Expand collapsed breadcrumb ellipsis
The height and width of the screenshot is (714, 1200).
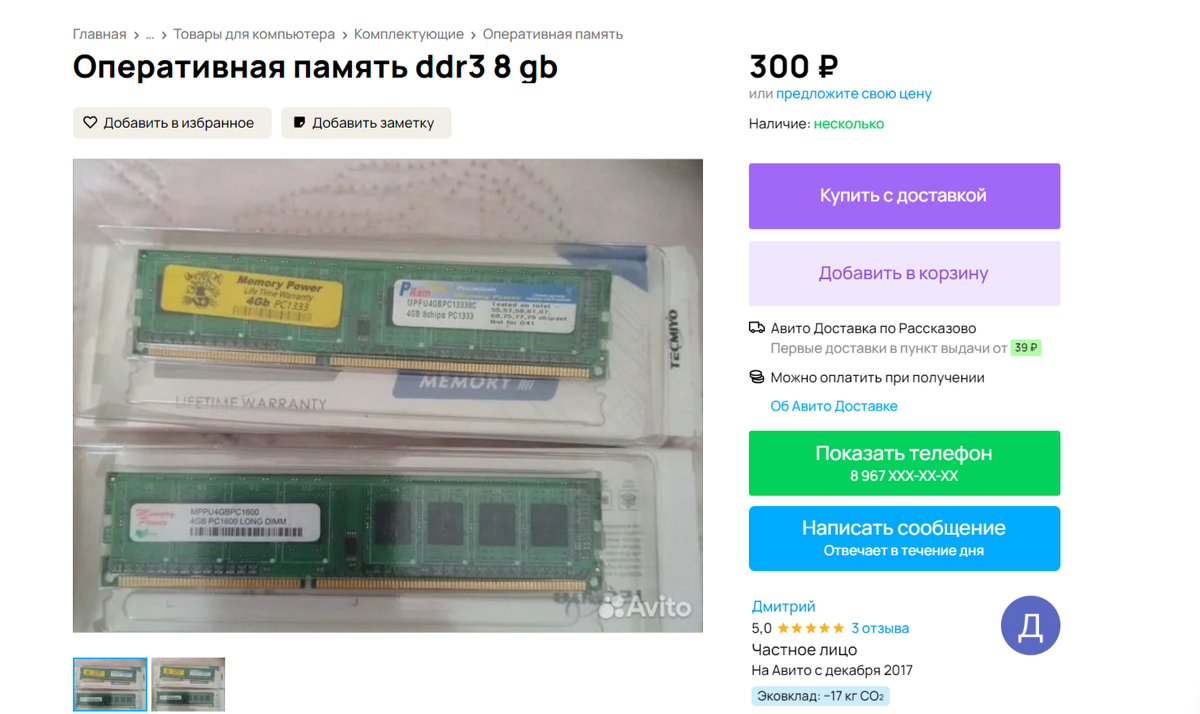[x=150, y=34]
